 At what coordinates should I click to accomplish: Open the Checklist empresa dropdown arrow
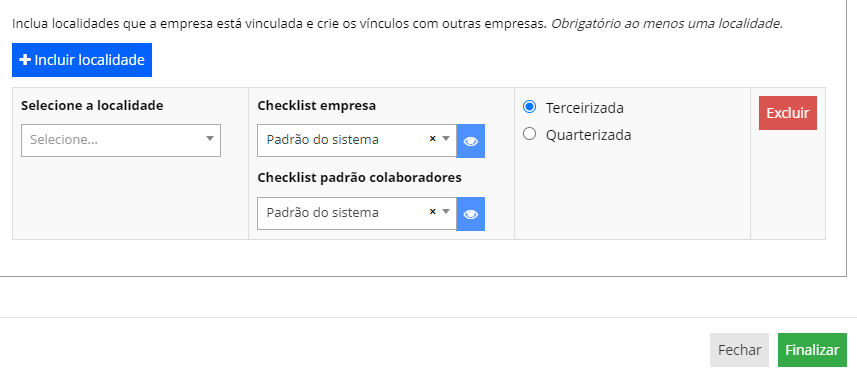click(446, 139)
